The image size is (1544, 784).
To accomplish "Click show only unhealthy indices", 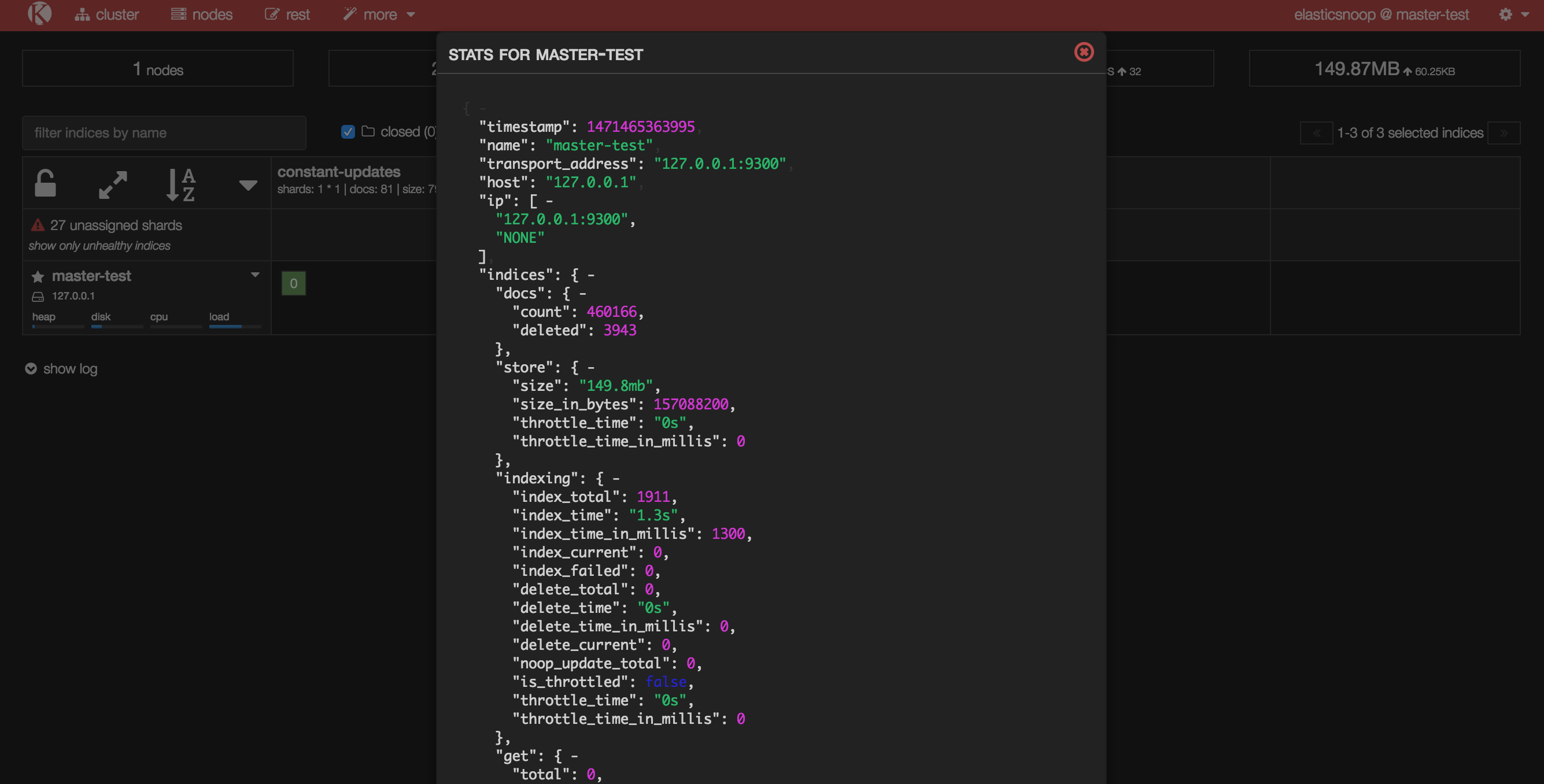I will [99, 245].
